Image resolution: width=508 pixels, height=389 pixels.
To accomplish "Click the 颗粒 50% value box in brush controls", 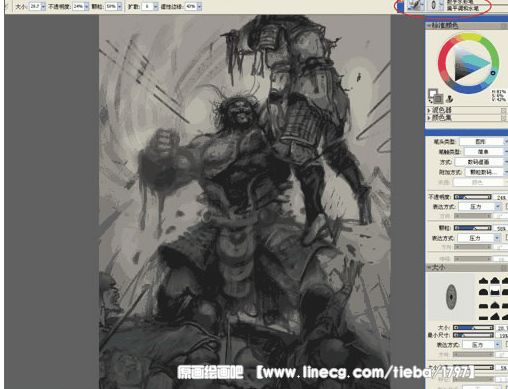I will (501, 228).
